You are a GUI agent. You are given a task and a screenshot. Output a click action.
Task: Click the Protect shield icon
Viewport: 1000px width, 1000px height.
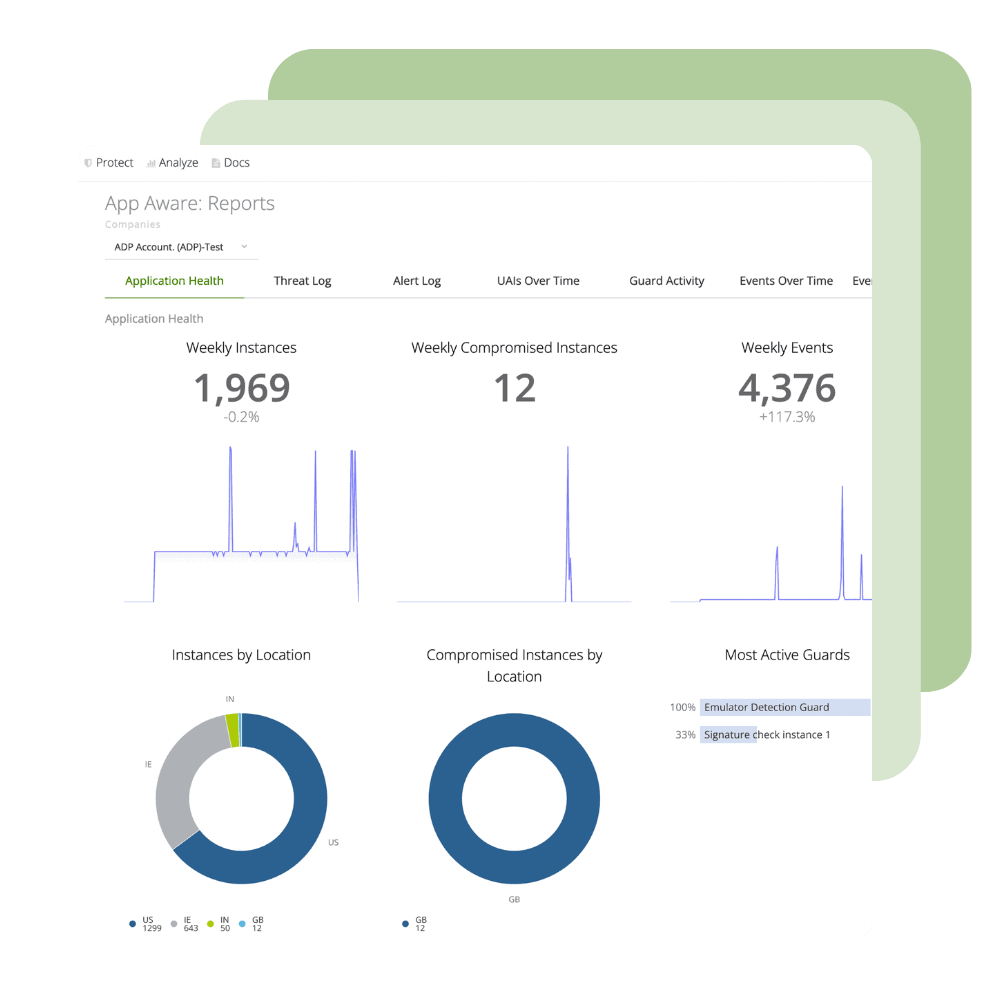[88, 163]
